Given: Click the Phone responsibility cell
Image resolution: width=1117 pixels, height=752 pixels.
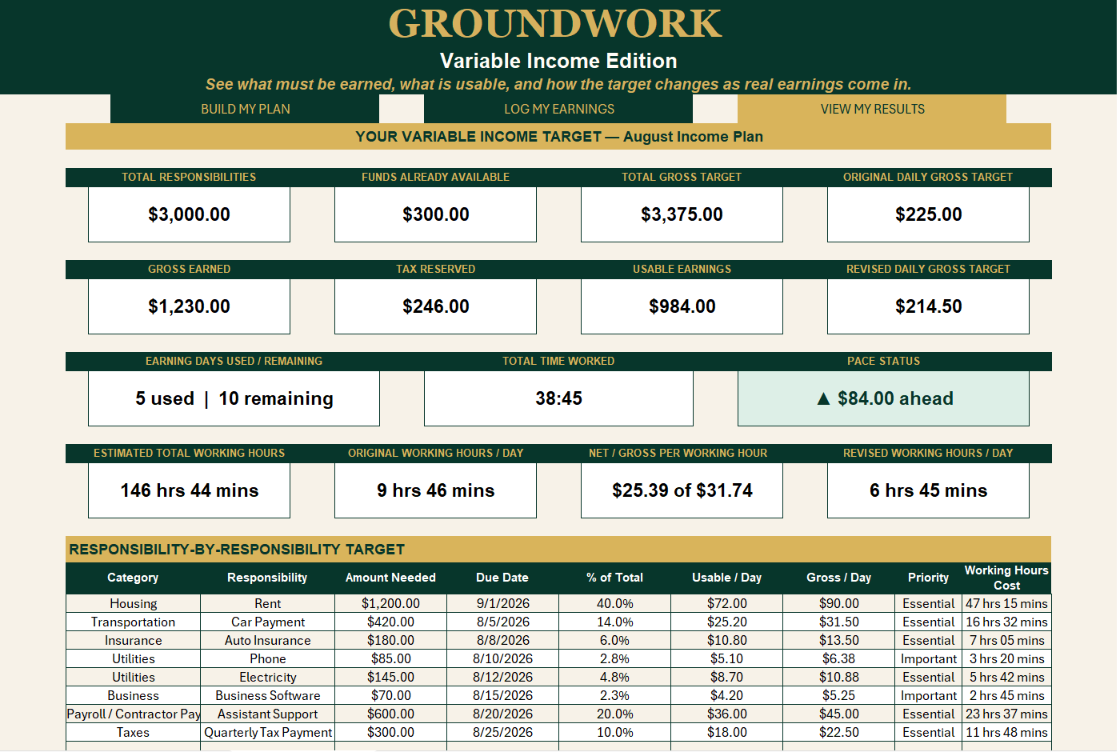Looking at the screenshot, I should point(267,659).
